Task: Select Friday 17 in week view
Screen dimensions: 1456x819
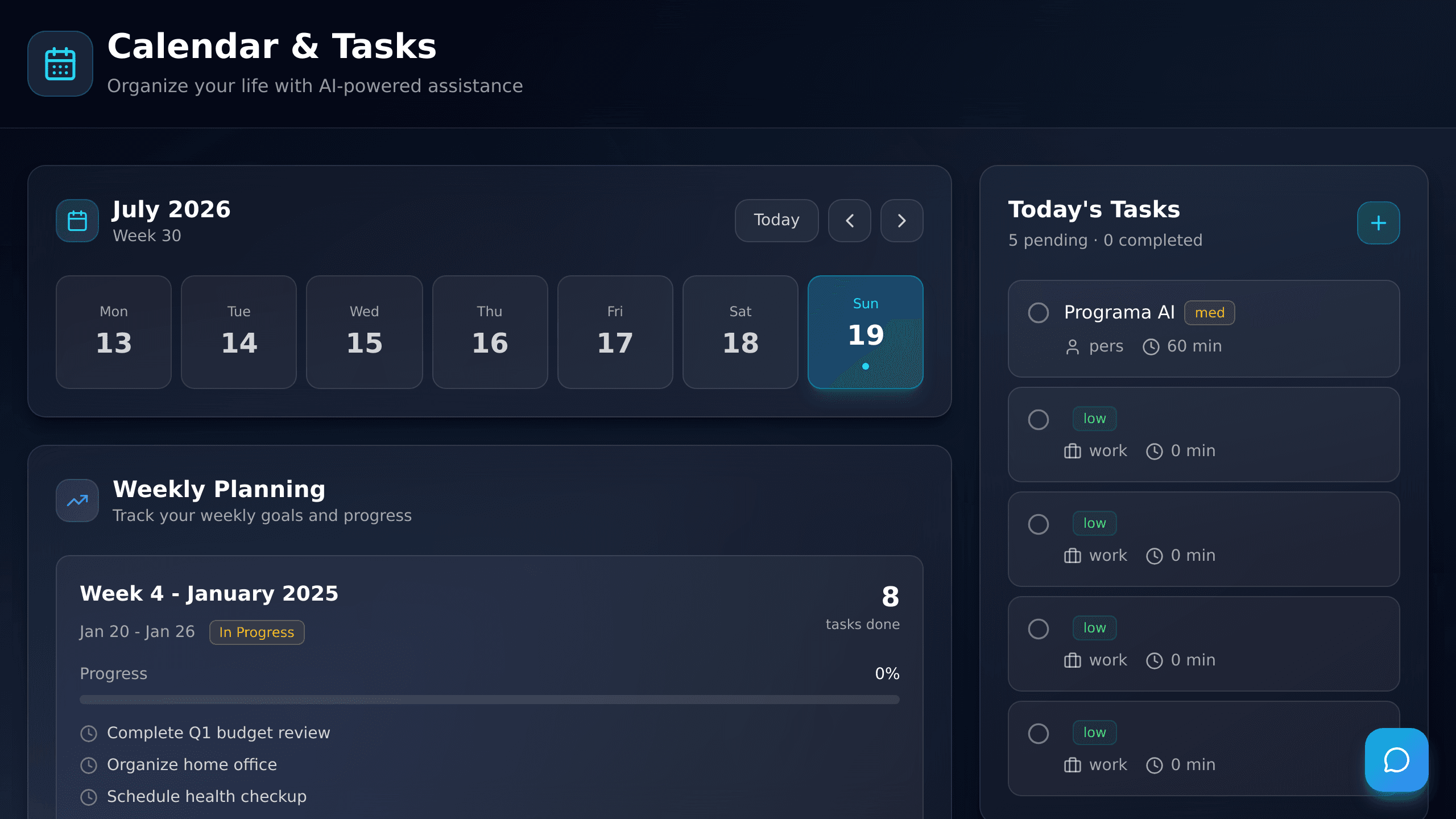Action: point(615,332)
